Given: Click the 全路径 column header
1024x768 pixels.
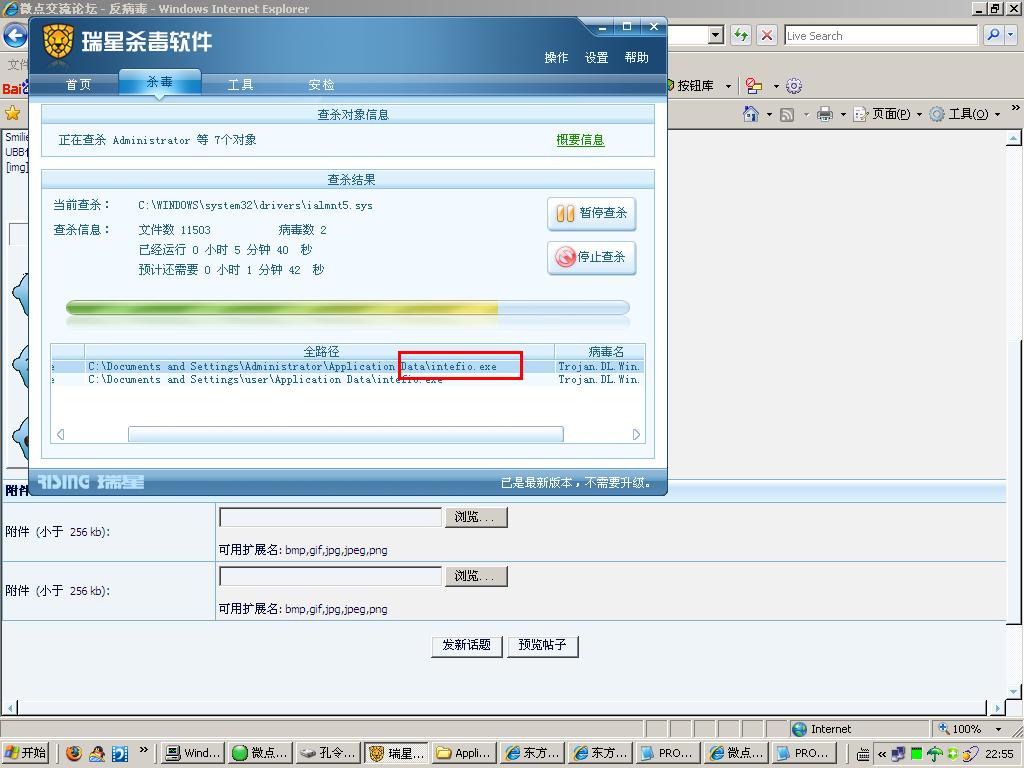Looking at the screenshot, I should click(320, 351).
